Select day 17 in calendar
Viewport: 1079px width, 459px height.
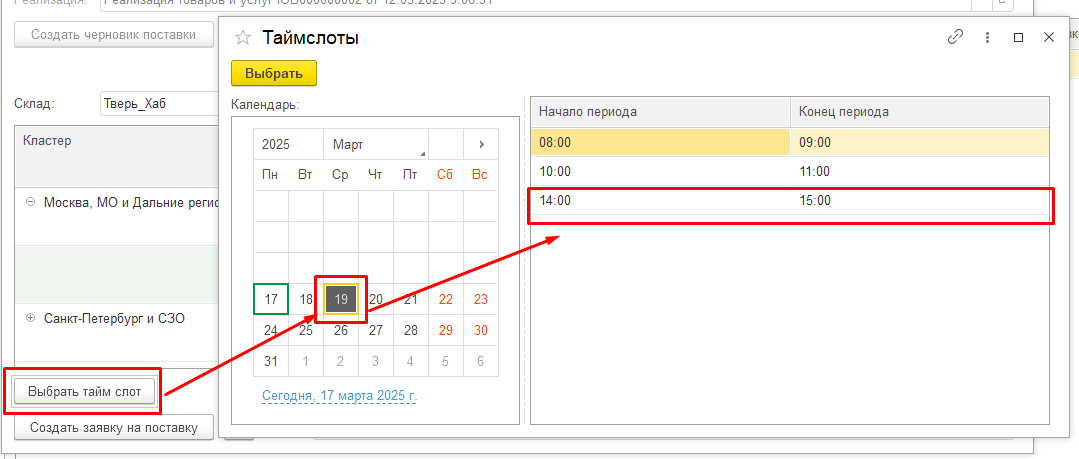[271, 299]
